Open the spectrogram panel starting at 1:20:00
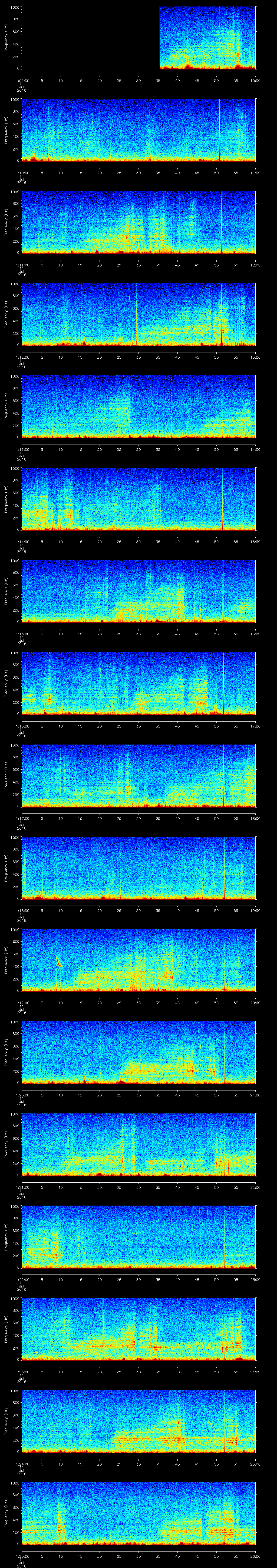The width and height of the screenshot is (277, 1568). pyautogui.click(x=138, y=1052)
